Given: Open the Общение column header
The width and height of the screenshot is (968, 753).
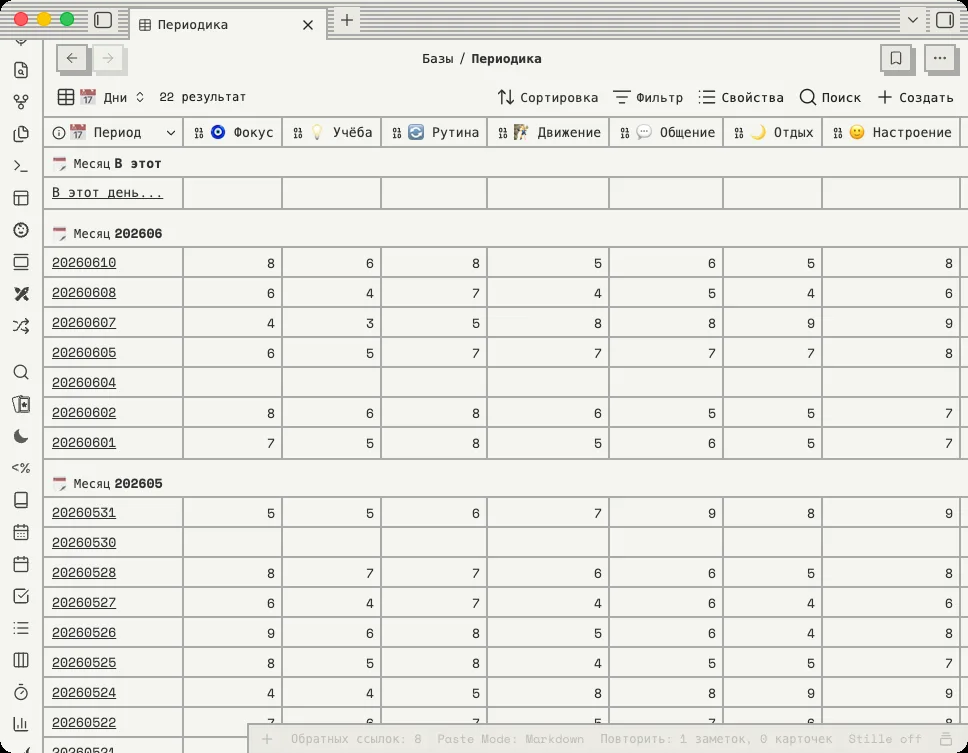Looking at the screenshot, I should (x=666, y=133).
